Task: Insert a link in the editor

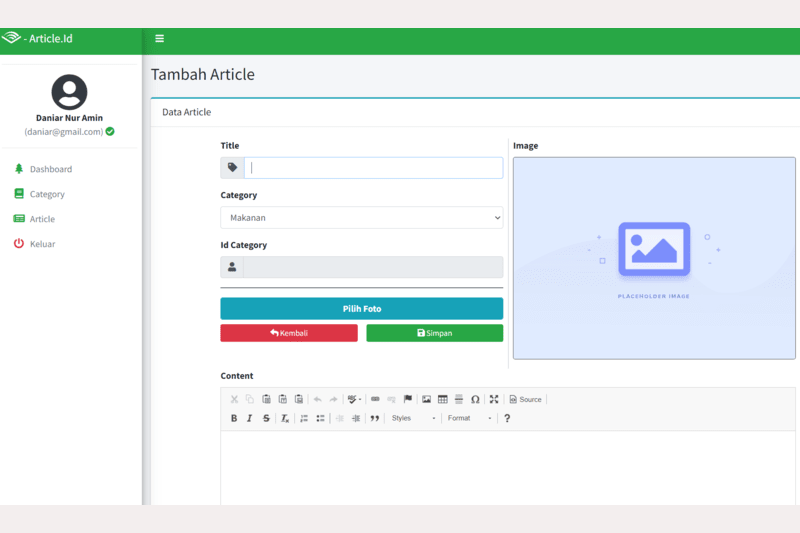Action: [x=376, y=399]
